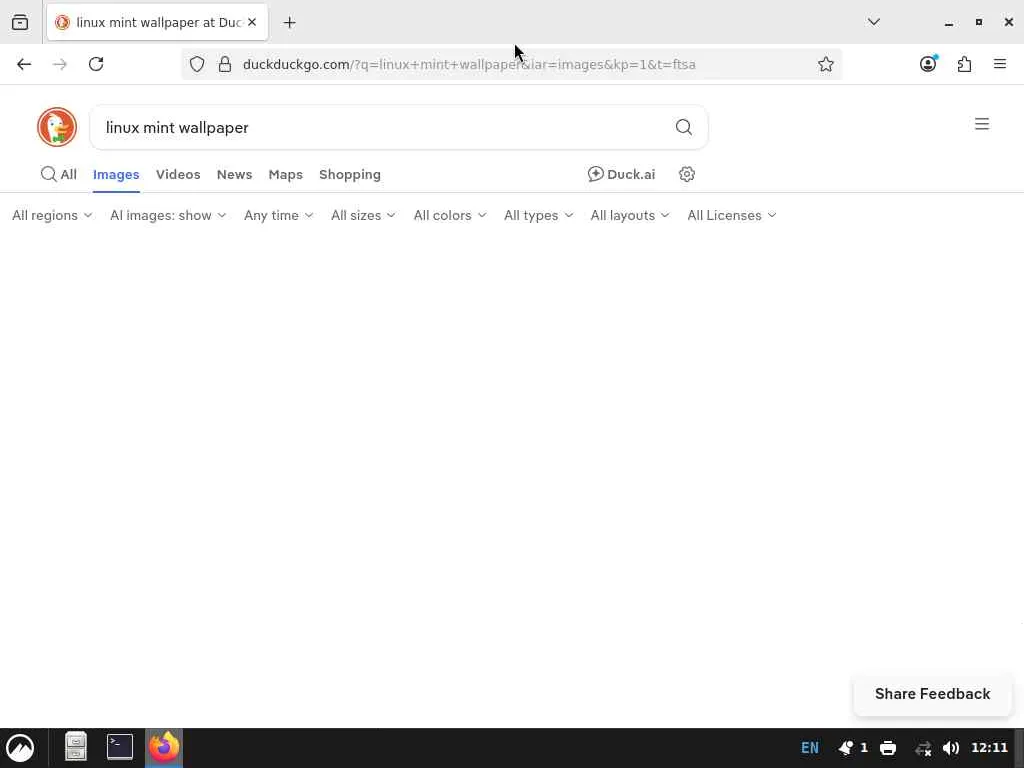Screen dimensions: 1024x768
Task: Click Firefox taskbar icon
Action: [163, 747]
